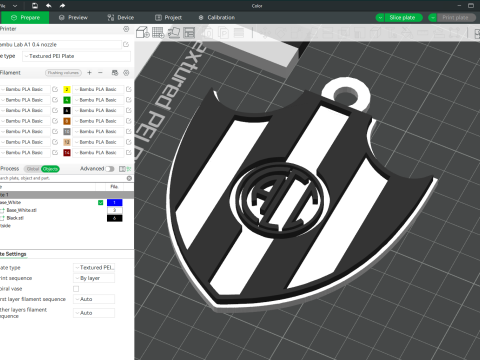Click the Arrange all objects icon
The image size is (480, 360).
pos(189,32)
